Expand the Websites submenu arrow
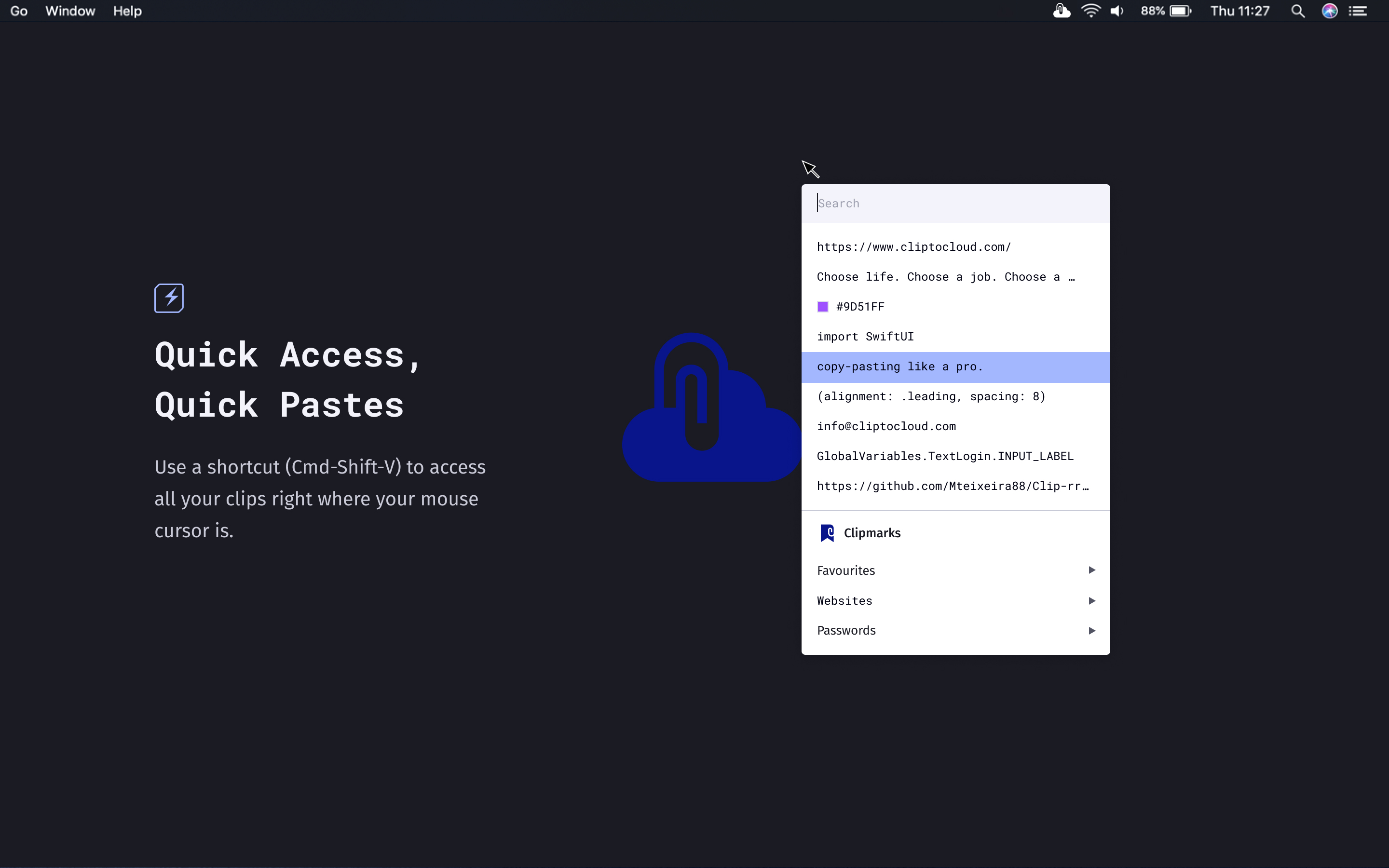1389x868 pixels. point(1092,600)
